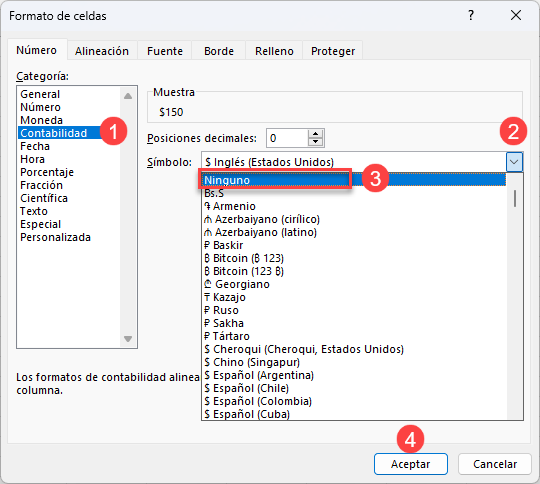The width and height of the screenshot is (540, 484).
Task: Choose Baskir symbol option
Action: (x=354, y=245)
